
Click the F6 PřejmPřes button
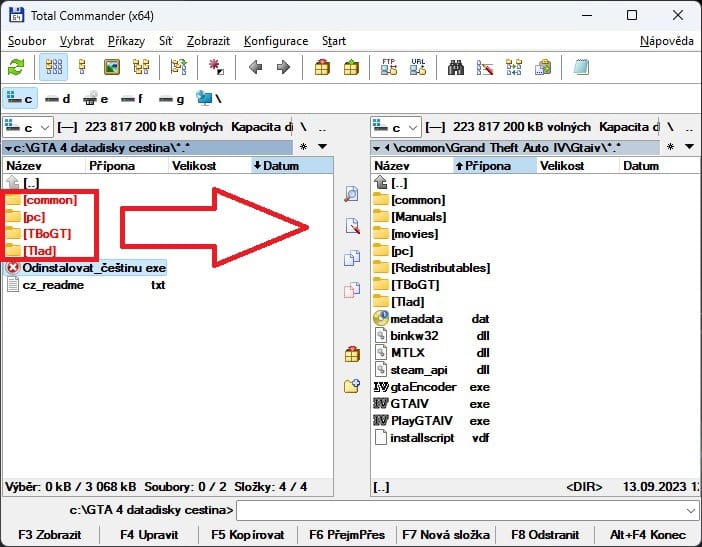click(x=347, y=535)
